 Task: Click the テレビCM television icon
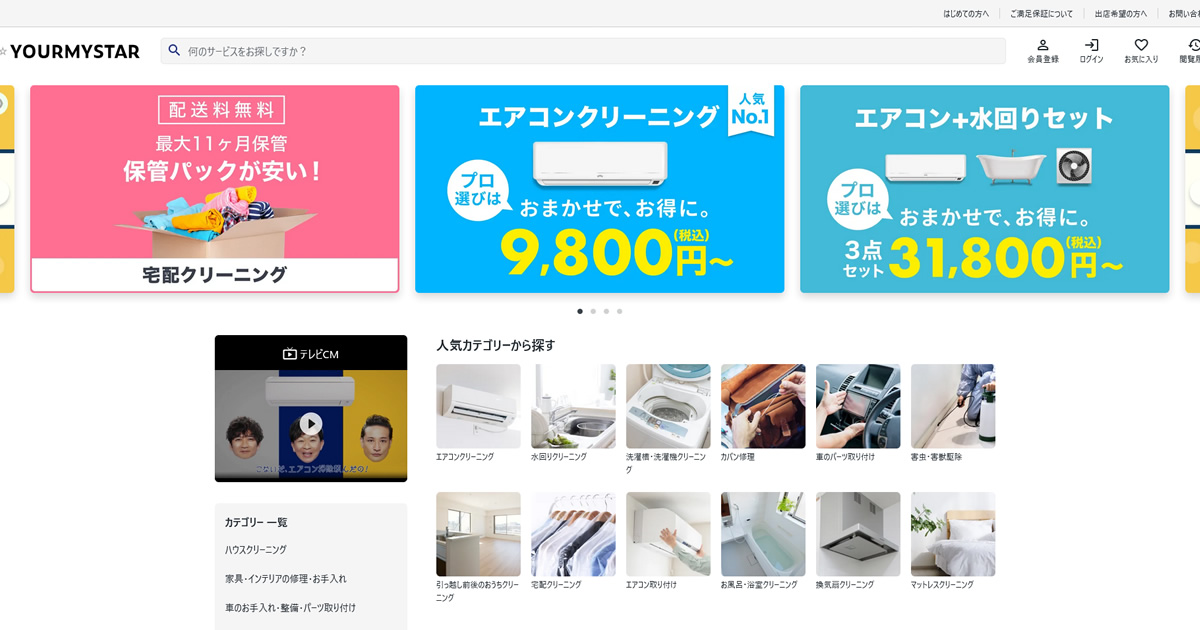[x=290, y=354]
